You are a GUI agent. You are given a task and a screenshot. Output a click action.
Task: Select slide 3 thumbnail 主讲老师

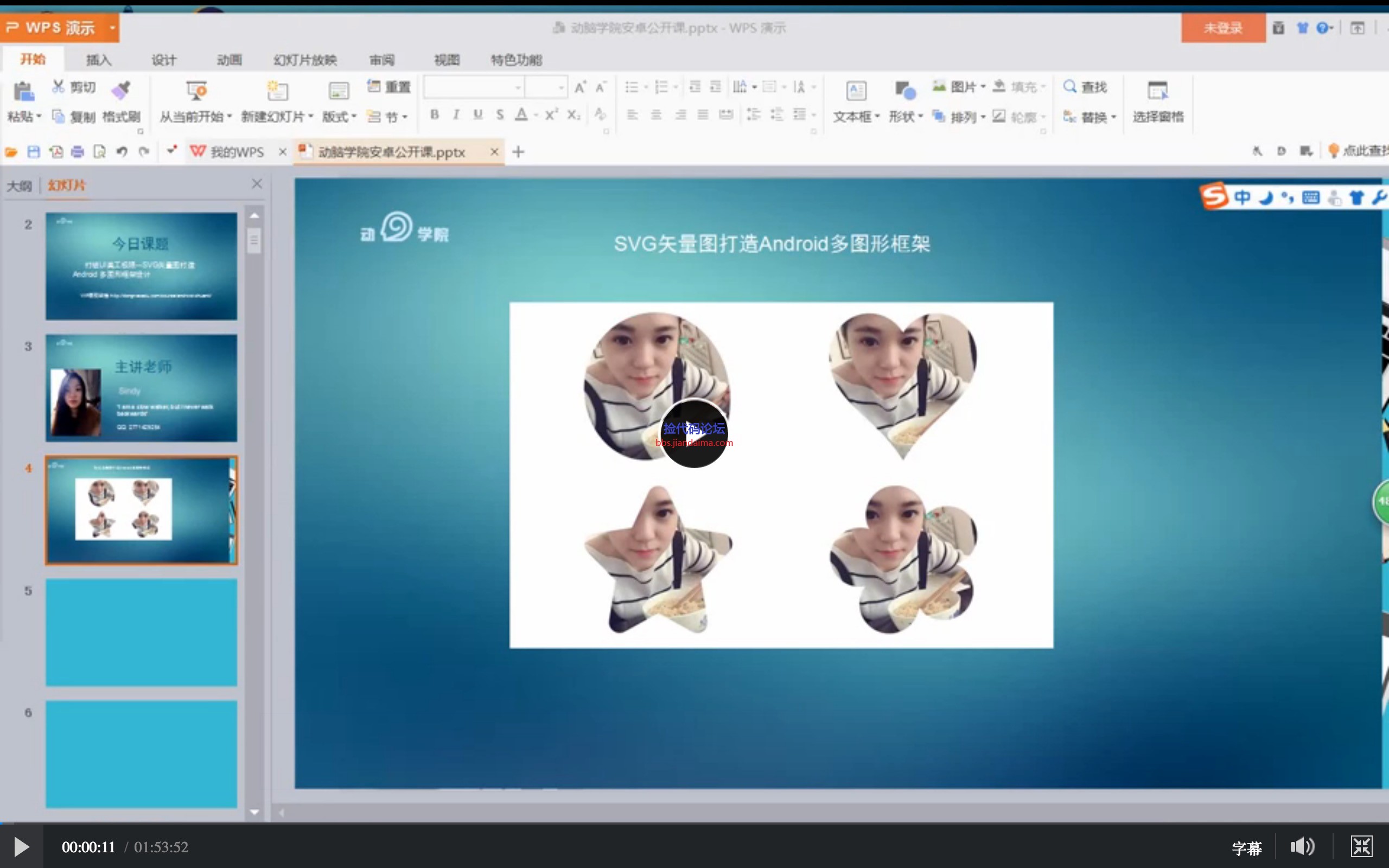[x=141, y=388]
